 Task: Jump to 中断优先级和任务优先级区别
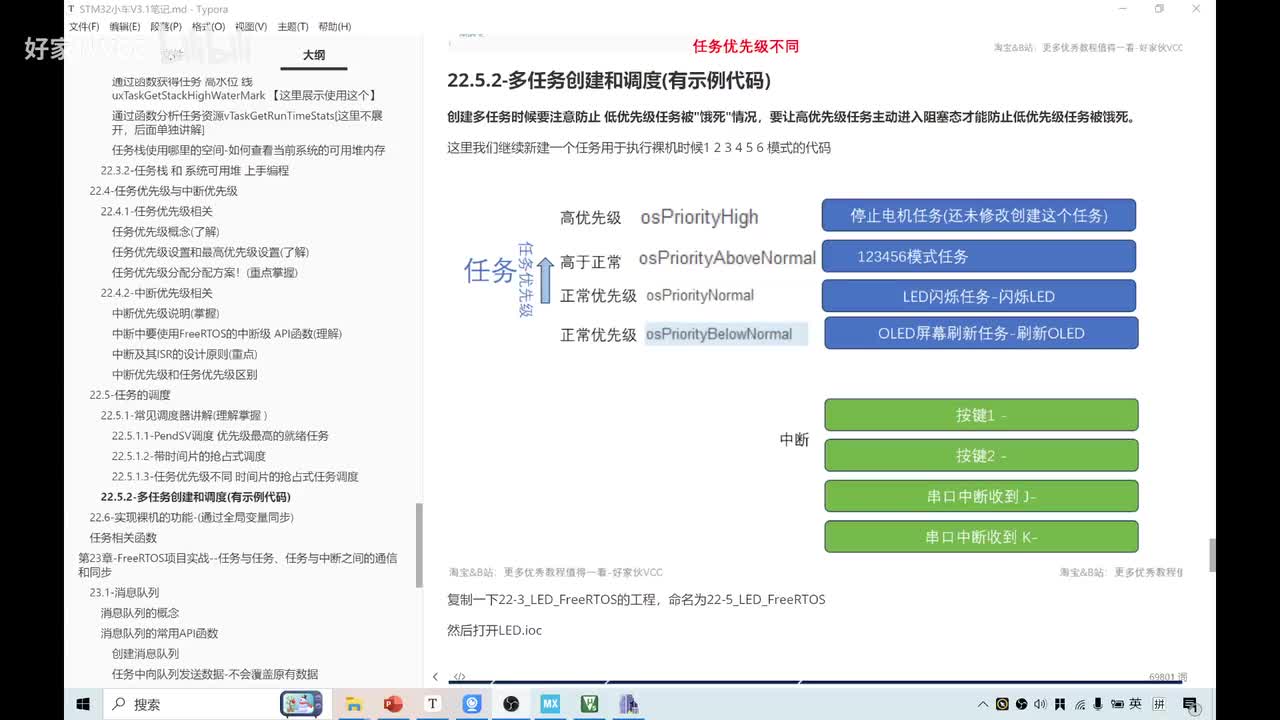pyautogui.click(x=184, y=374)
